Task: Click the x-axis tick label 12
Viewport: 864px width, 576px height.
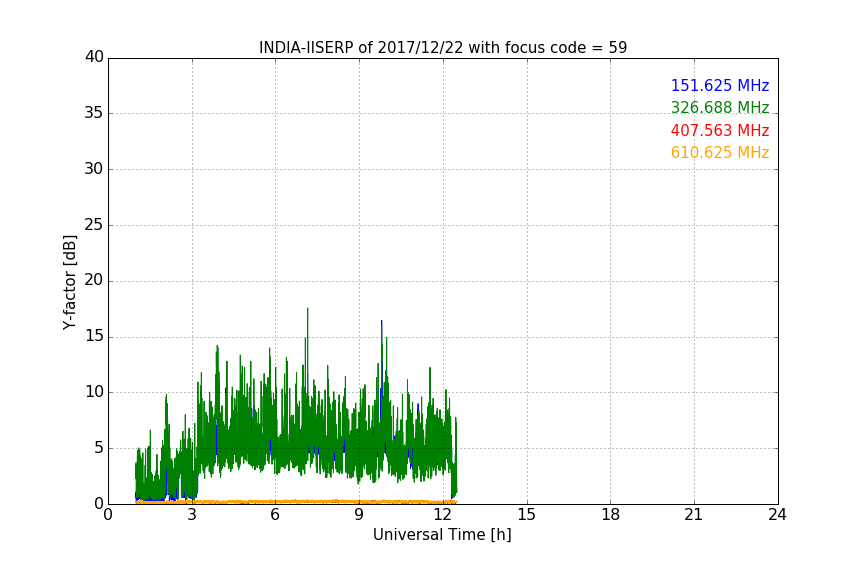Action: coord(443,515)
